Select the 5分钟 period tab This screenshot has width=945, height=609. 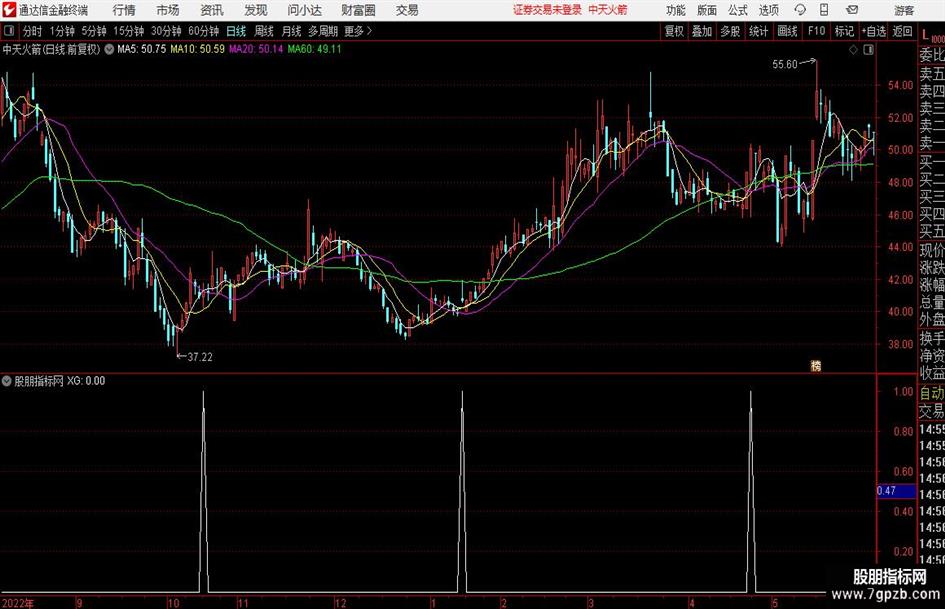(x=93, y=31)
